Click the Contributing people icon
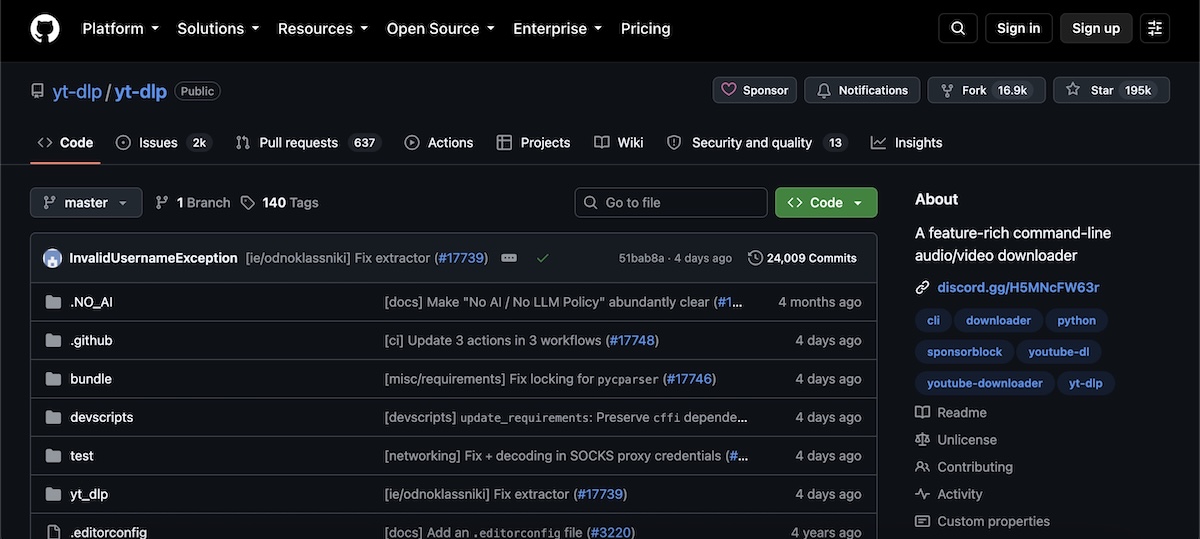The image size is (1200, 539). coord(923,467)
